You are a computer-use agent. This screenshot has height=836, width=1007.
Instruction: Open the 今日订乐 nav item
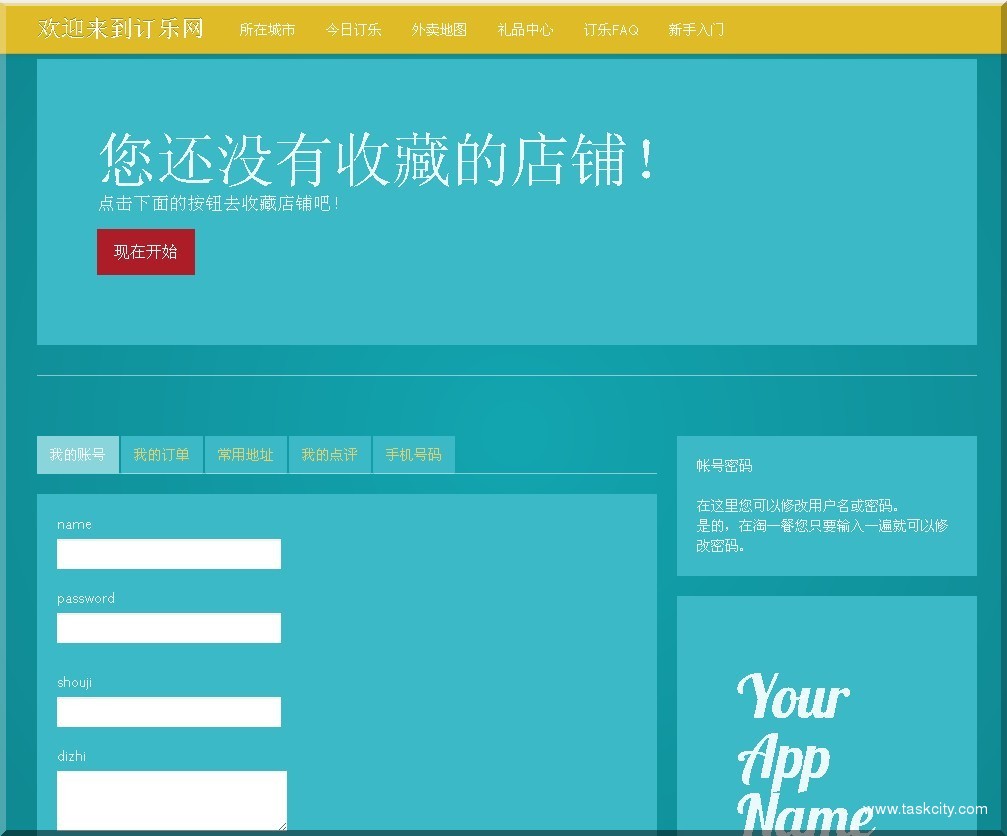tap(353, 30)
